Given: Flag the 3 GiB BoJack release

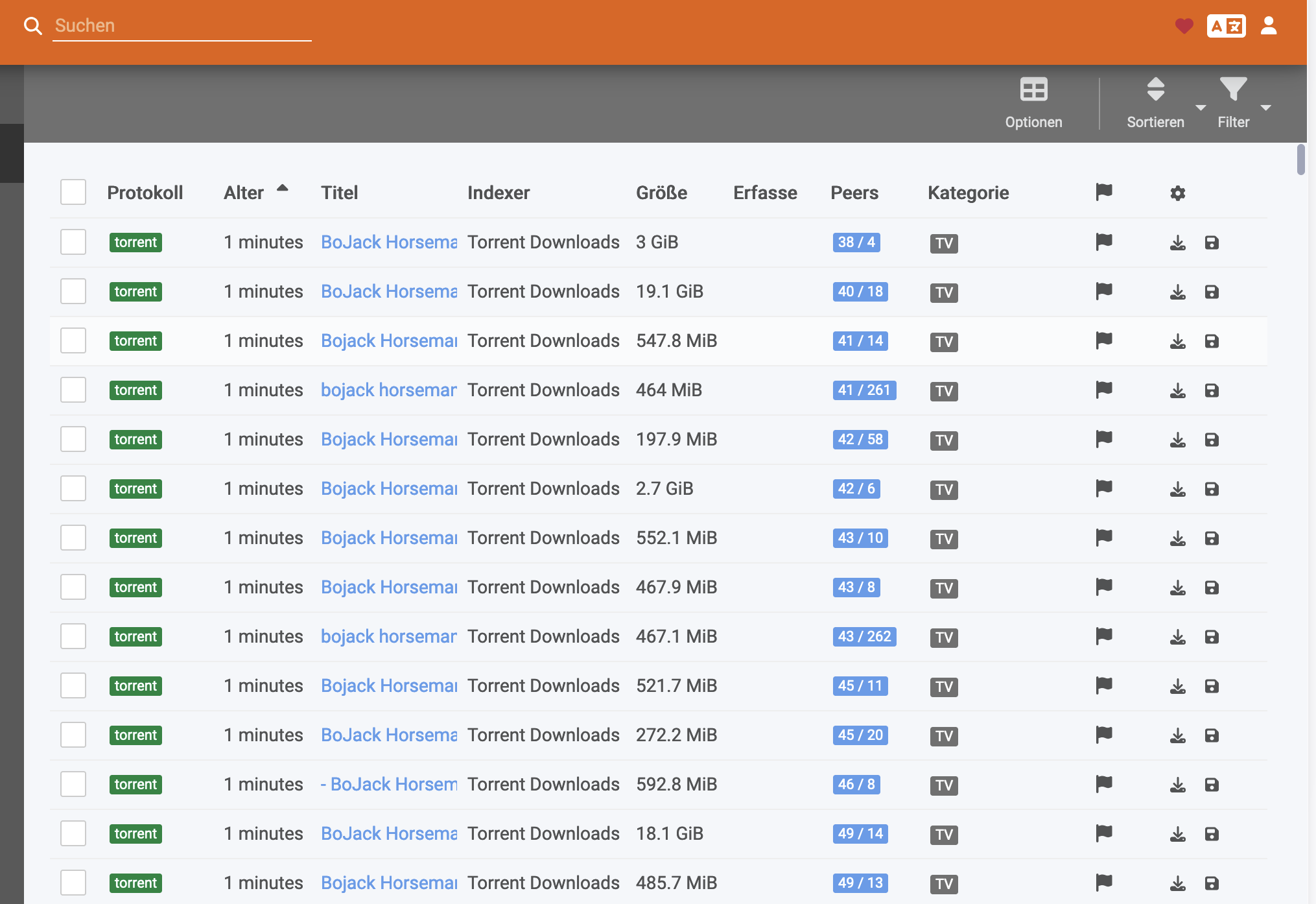Looking at the screenshot, I should [x=1103, y=242].
